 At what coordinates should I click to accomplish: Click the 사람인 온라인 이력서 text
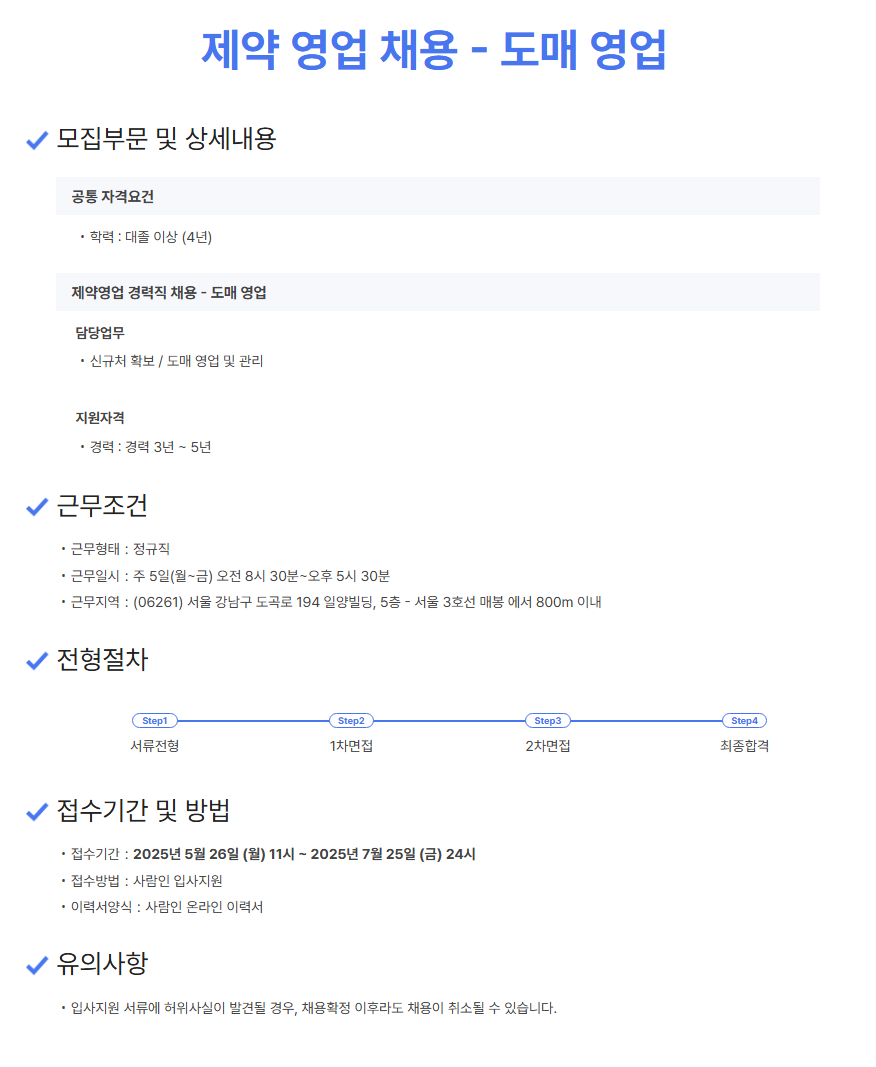[204, 907]
